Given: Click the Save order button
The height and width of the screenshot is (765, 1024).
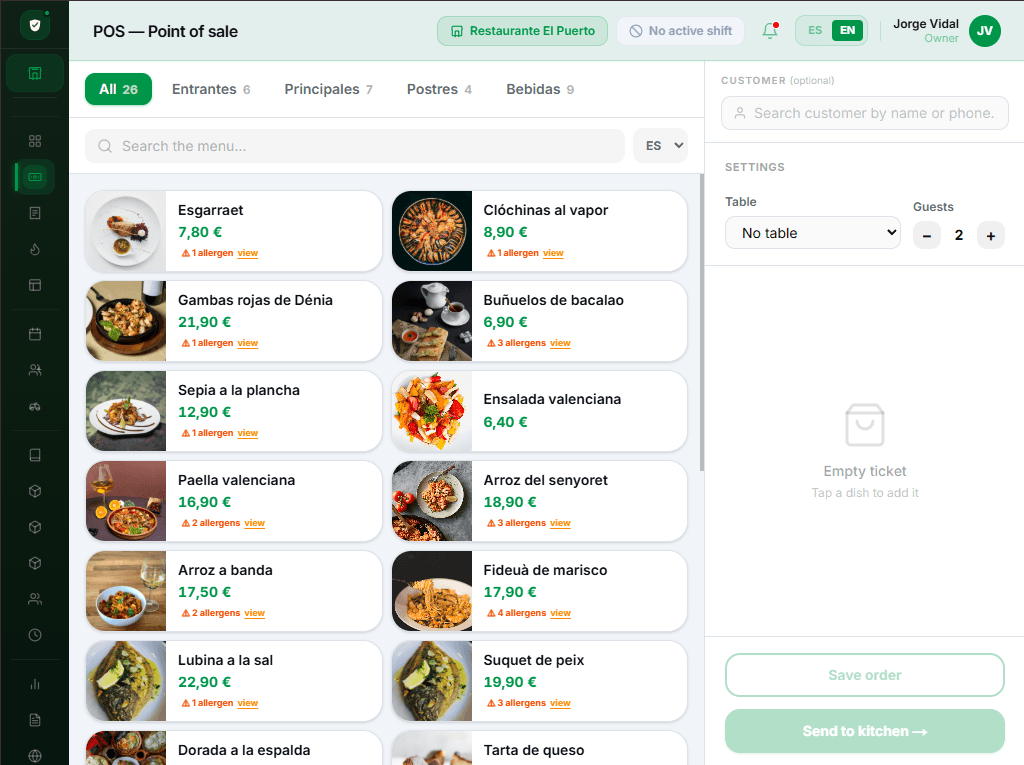Looking at the screenshot, I should pyautogui.click(x=865, y=675).
